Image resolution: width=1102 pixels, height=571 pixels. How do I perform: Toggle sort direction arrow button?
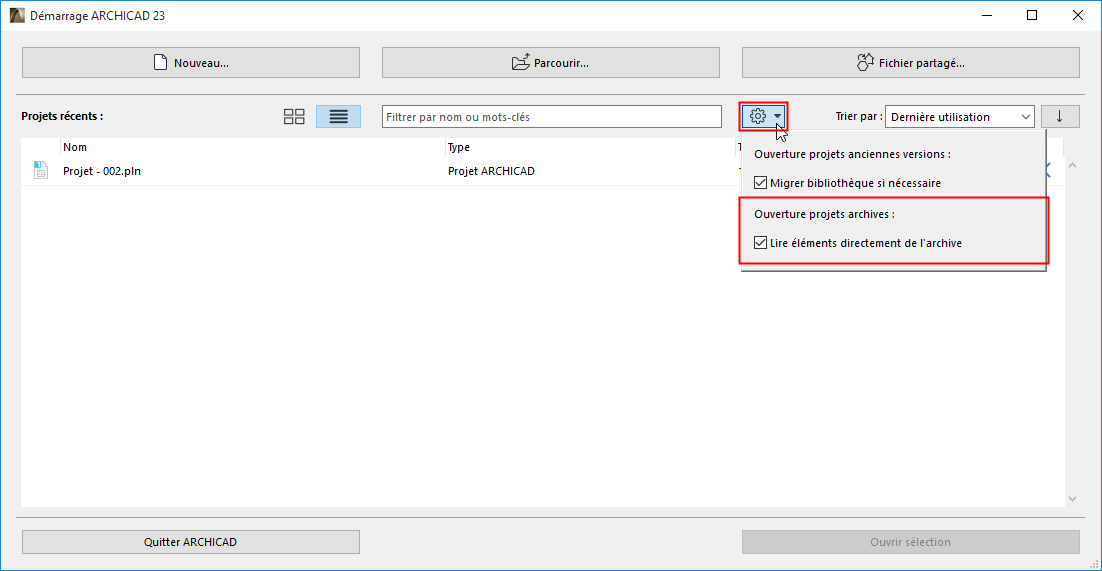click(1060, 117)
